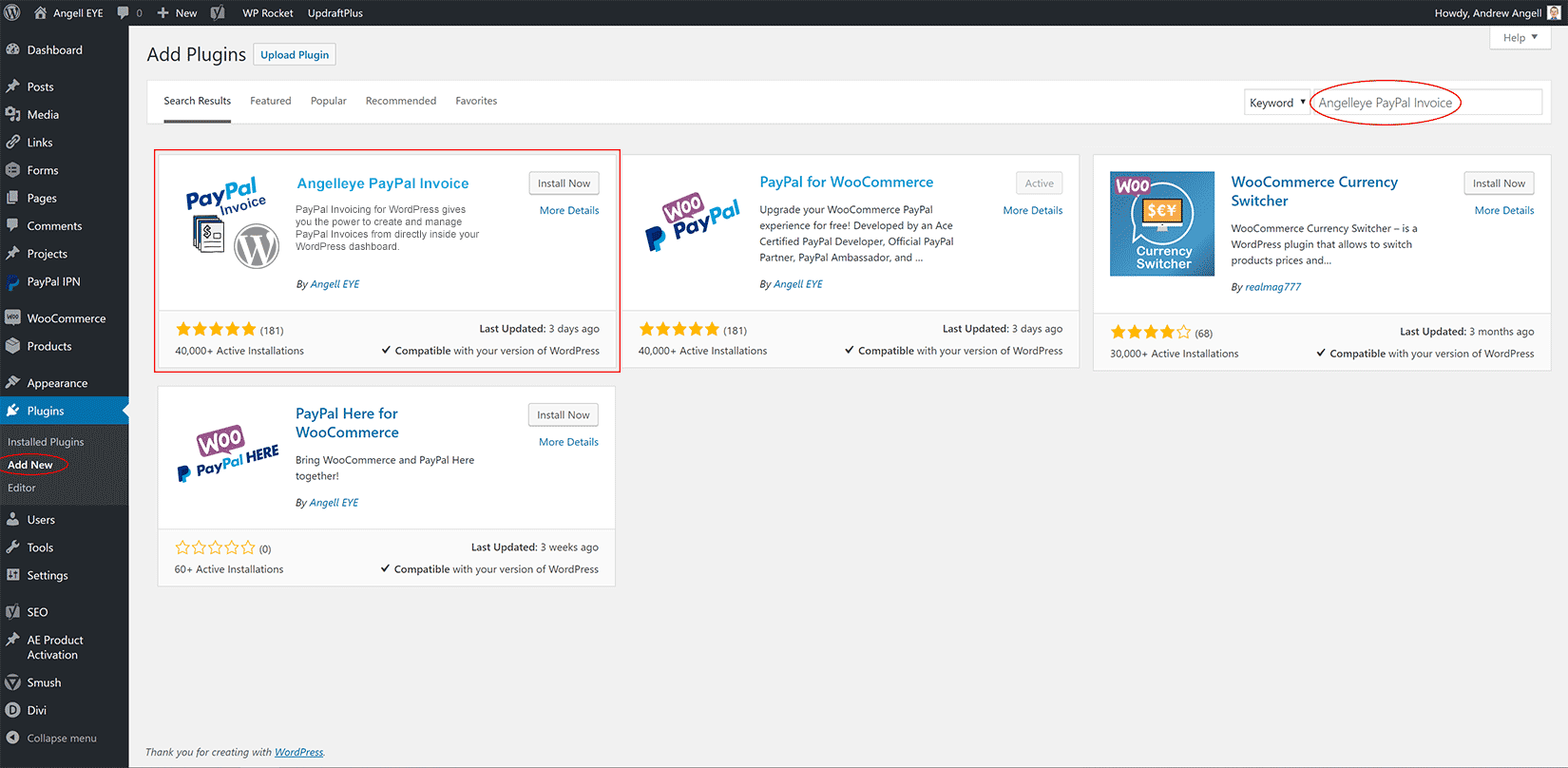Click the Plugins plug icon in sidebar
This screenshot has width=1568, height=768.
coord(12,411)
